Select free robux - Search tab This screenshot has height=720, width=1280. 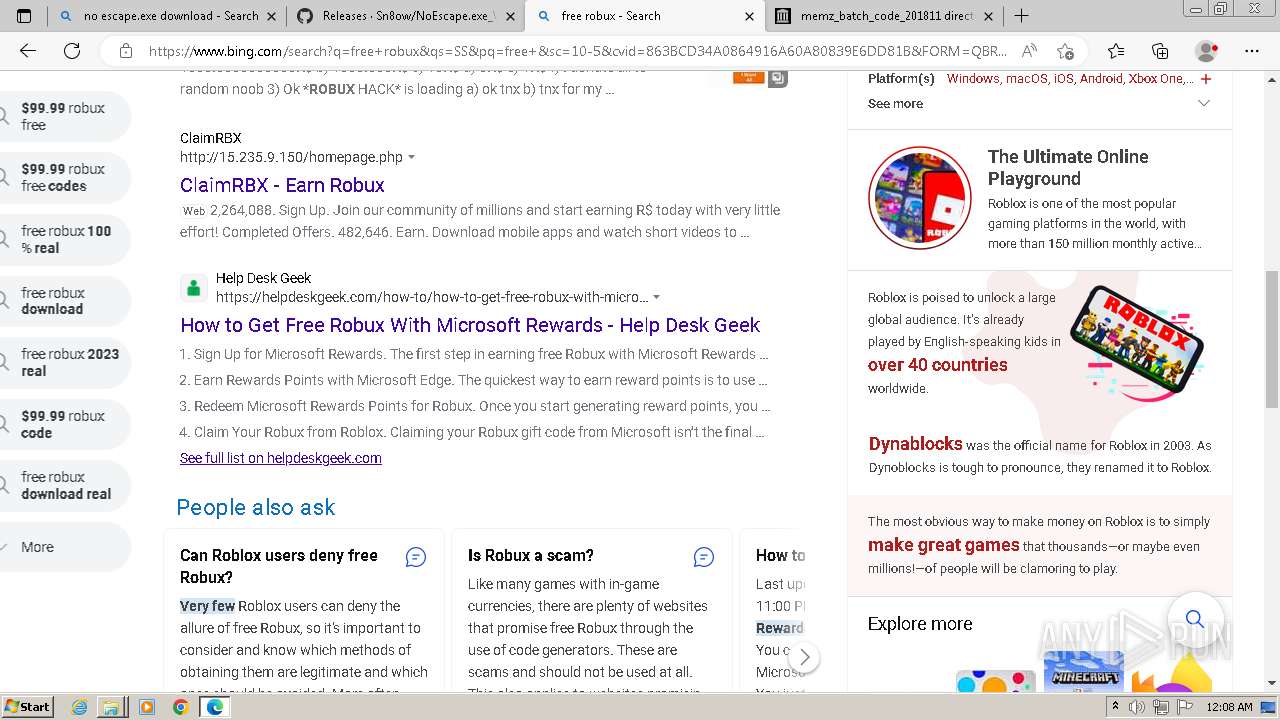click(x=645, y=16)
